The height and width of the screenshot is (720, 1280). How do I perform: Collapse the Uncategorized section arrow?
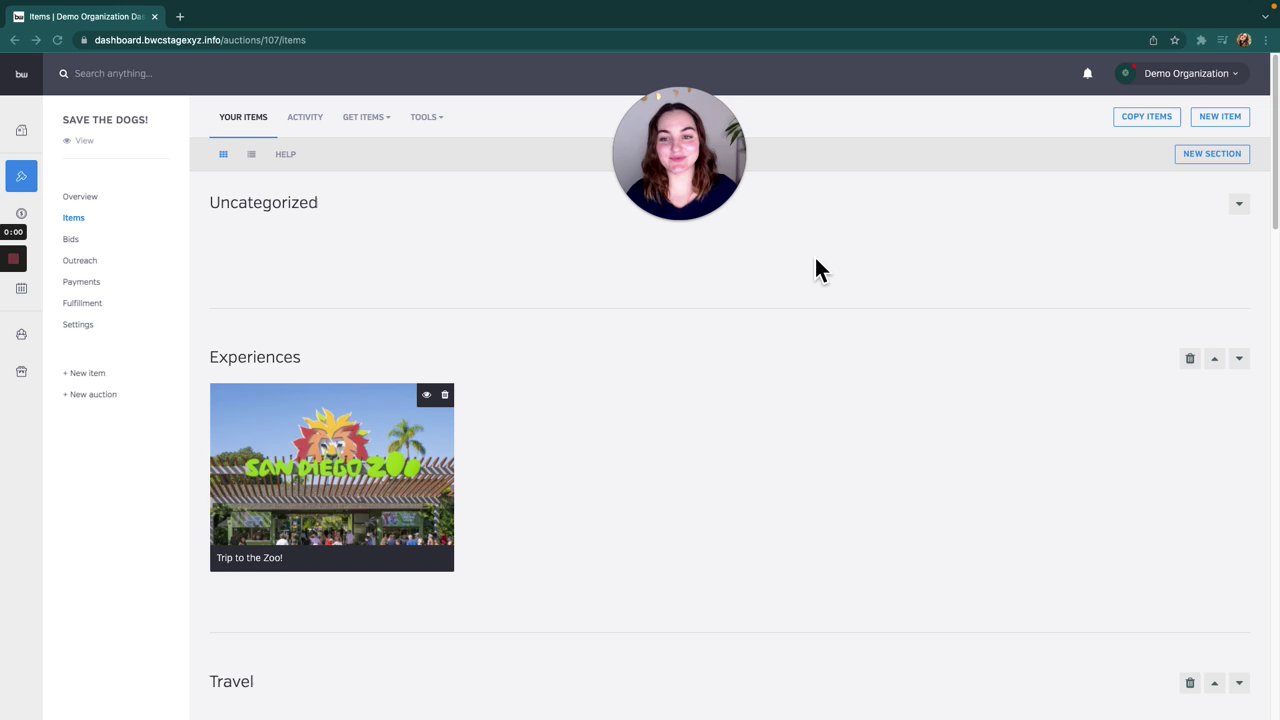coord(1239,204)
